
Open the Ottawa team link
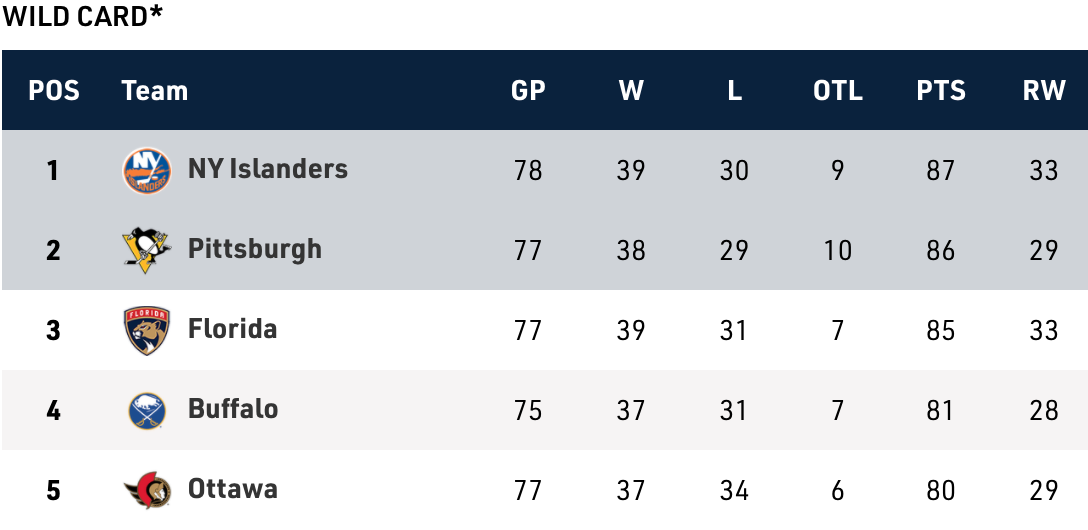(x=232, y=489)
